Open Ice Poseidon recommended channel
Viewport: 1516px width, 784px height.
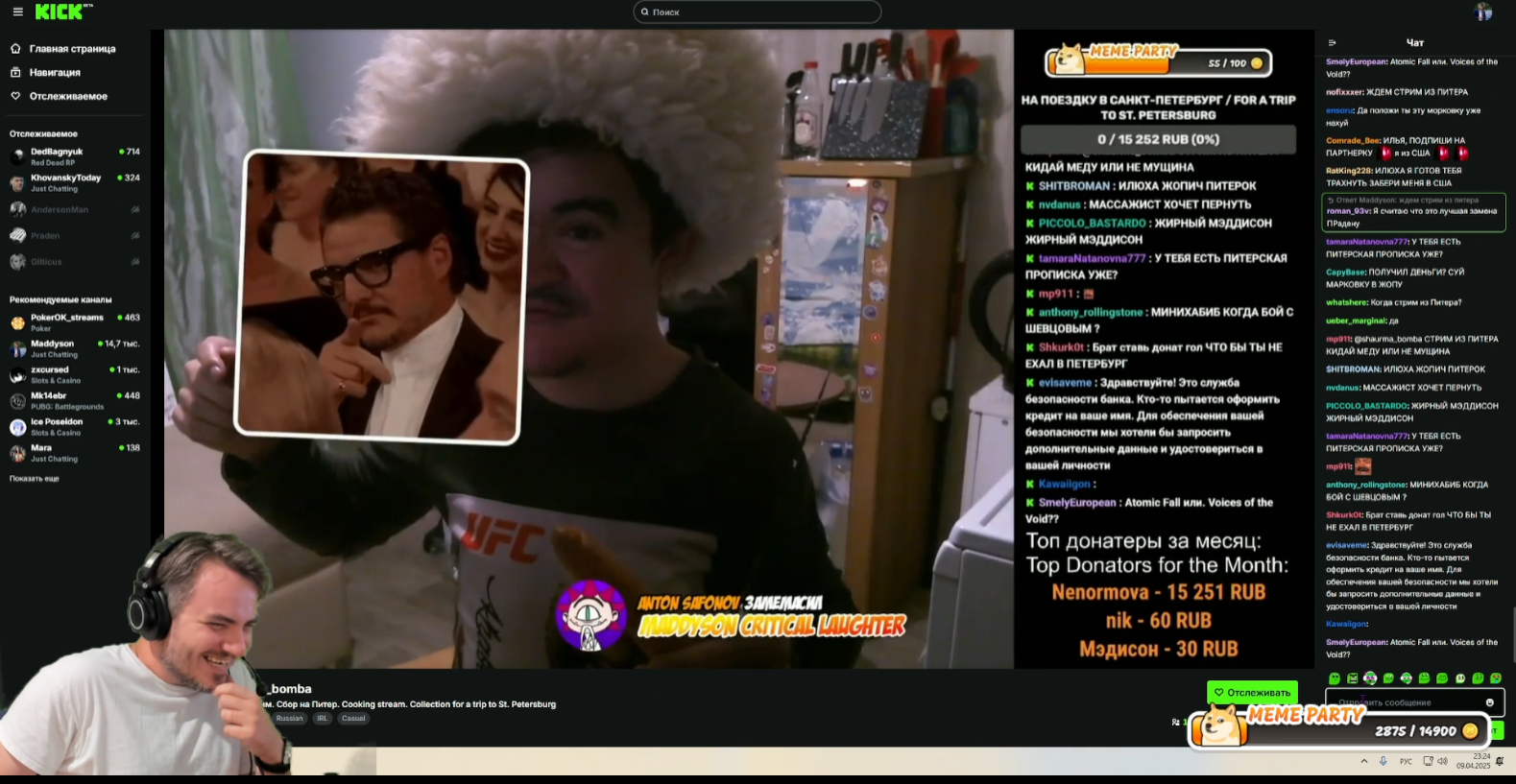(x=75, y=426)
